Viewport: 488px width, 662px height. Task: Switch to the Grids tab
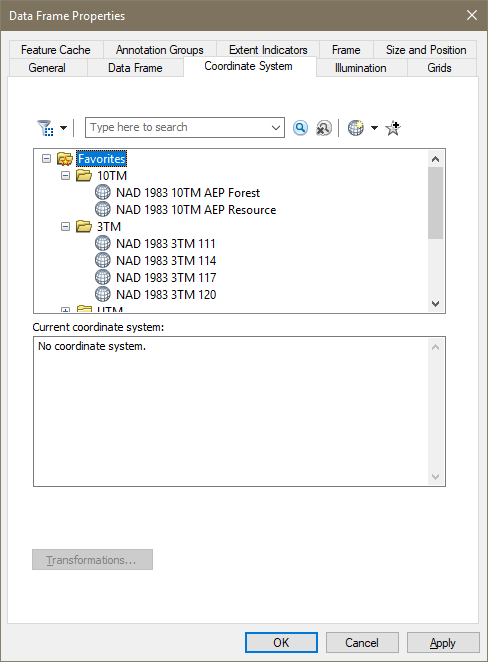tap(439, 68)
